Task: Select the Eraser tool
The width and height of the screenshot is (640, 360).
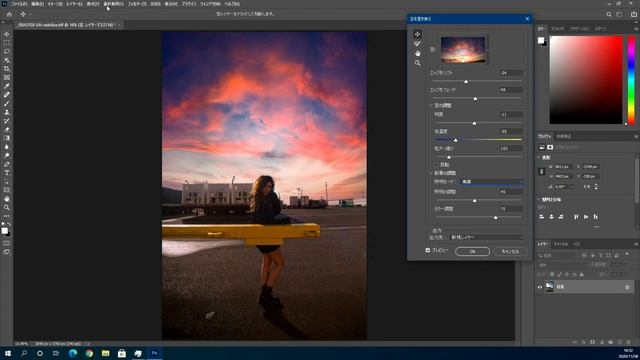Action: click(x=7, y=129)
